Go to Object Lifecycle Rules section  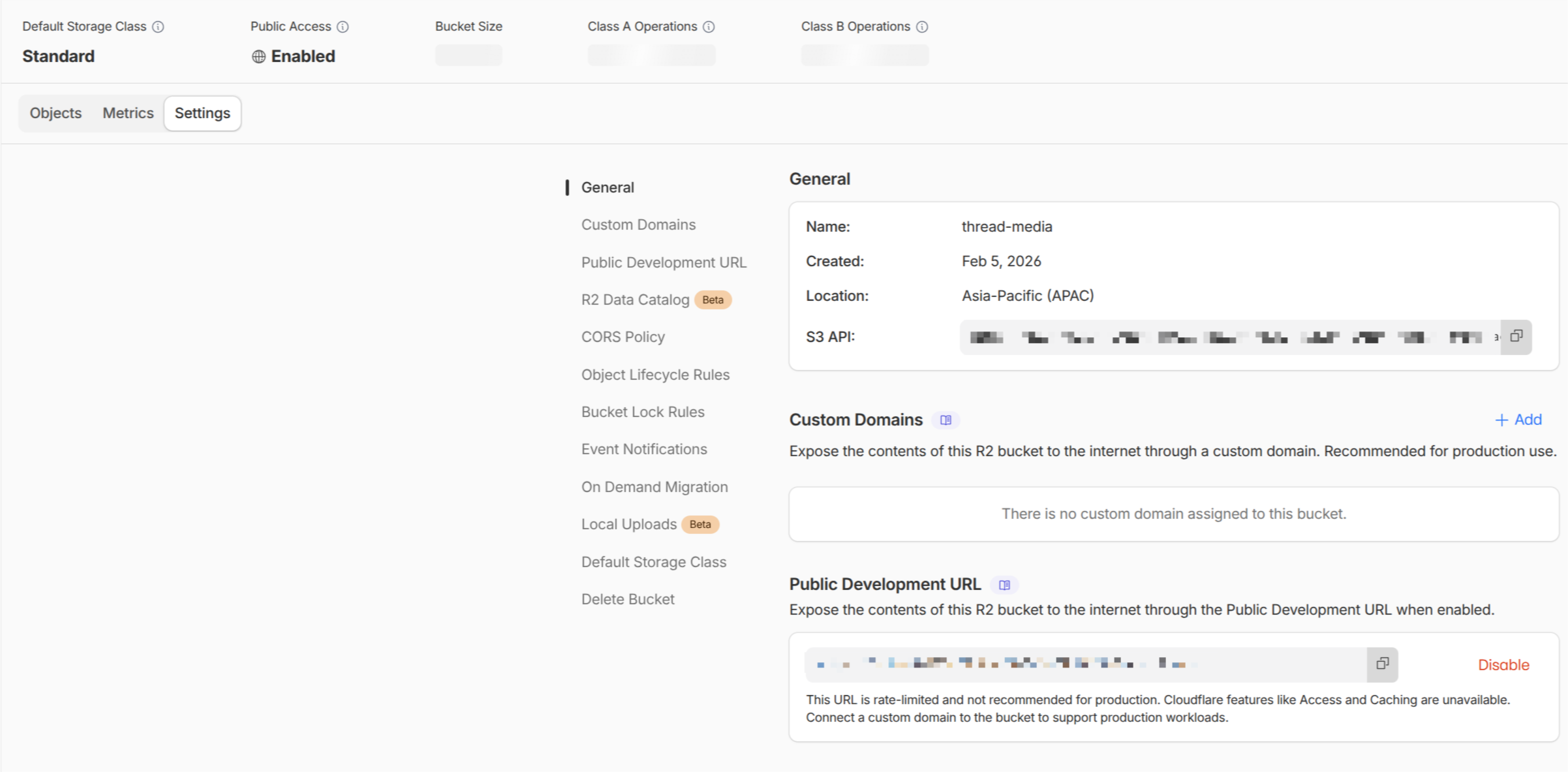pos(655,375)
